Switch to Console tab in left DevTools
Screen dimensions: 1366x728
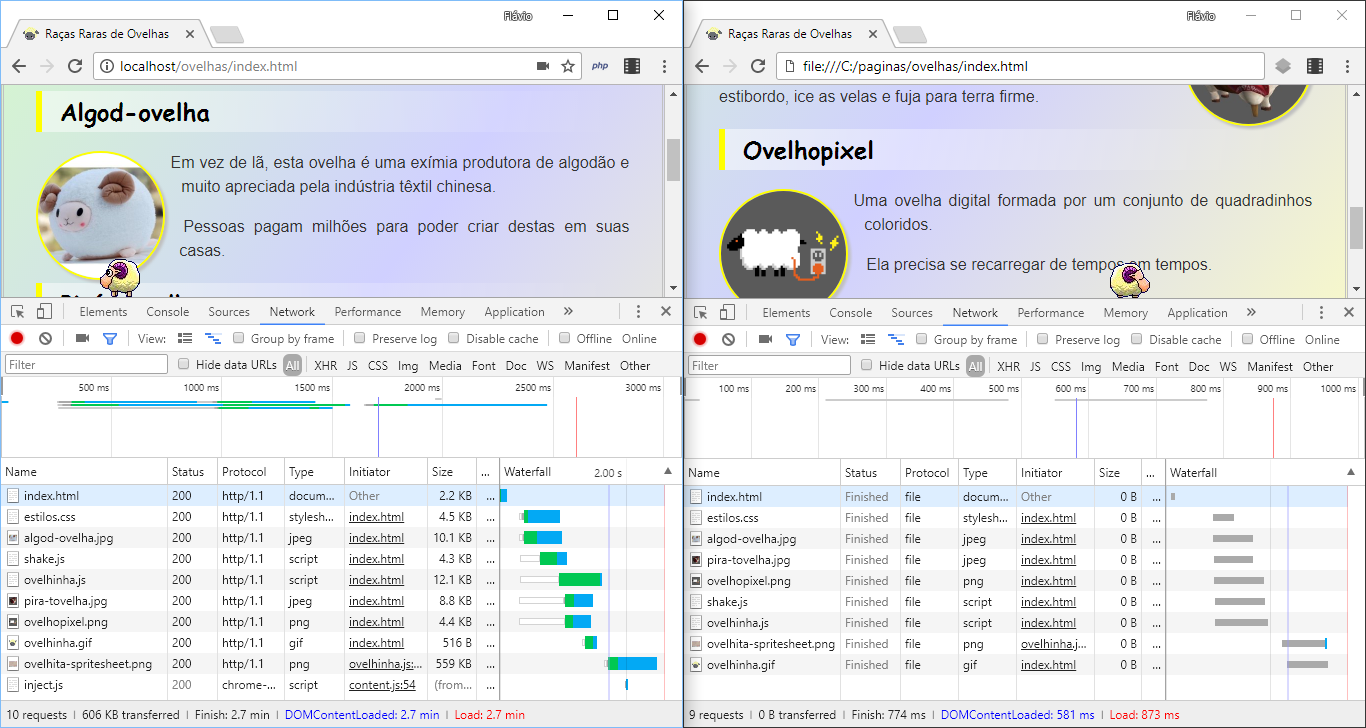tap(167, 312)
